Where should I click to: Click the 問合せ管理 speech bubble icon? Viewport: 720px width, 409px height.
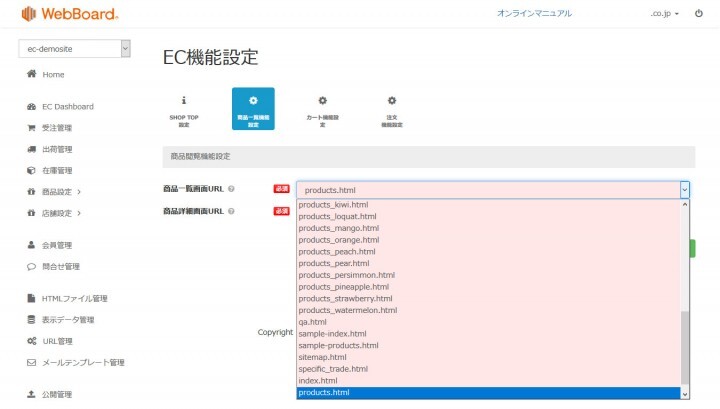click(31, 266)
